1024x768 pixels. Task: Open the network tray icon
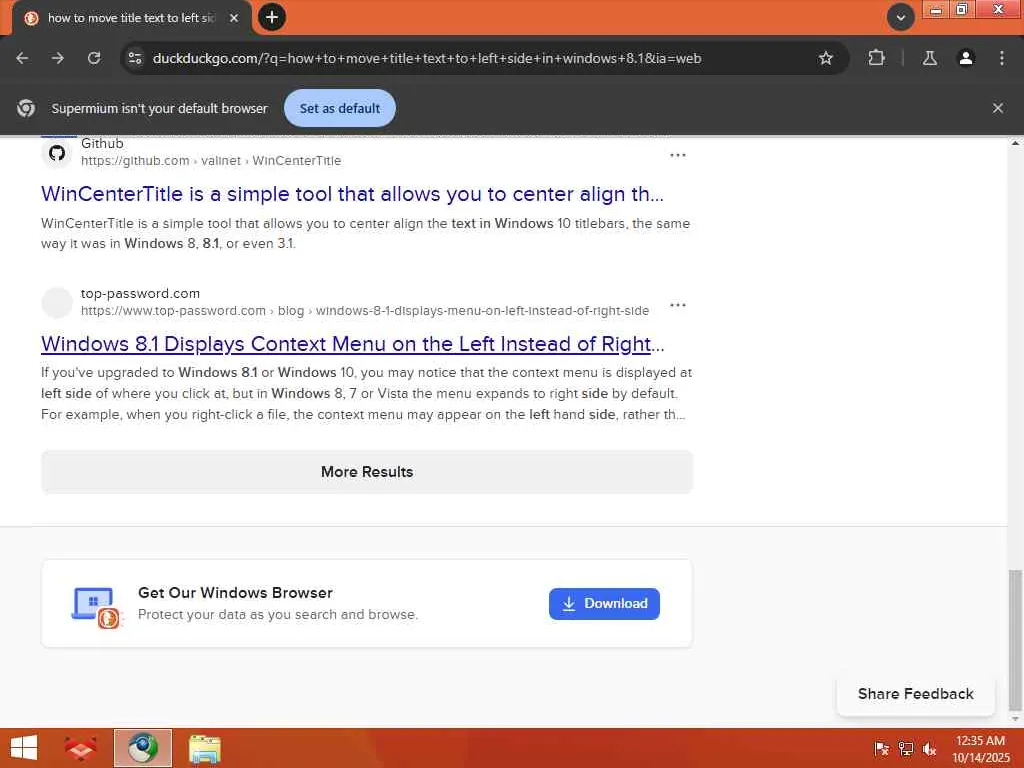pyautogui.click(x=906, y=748)
